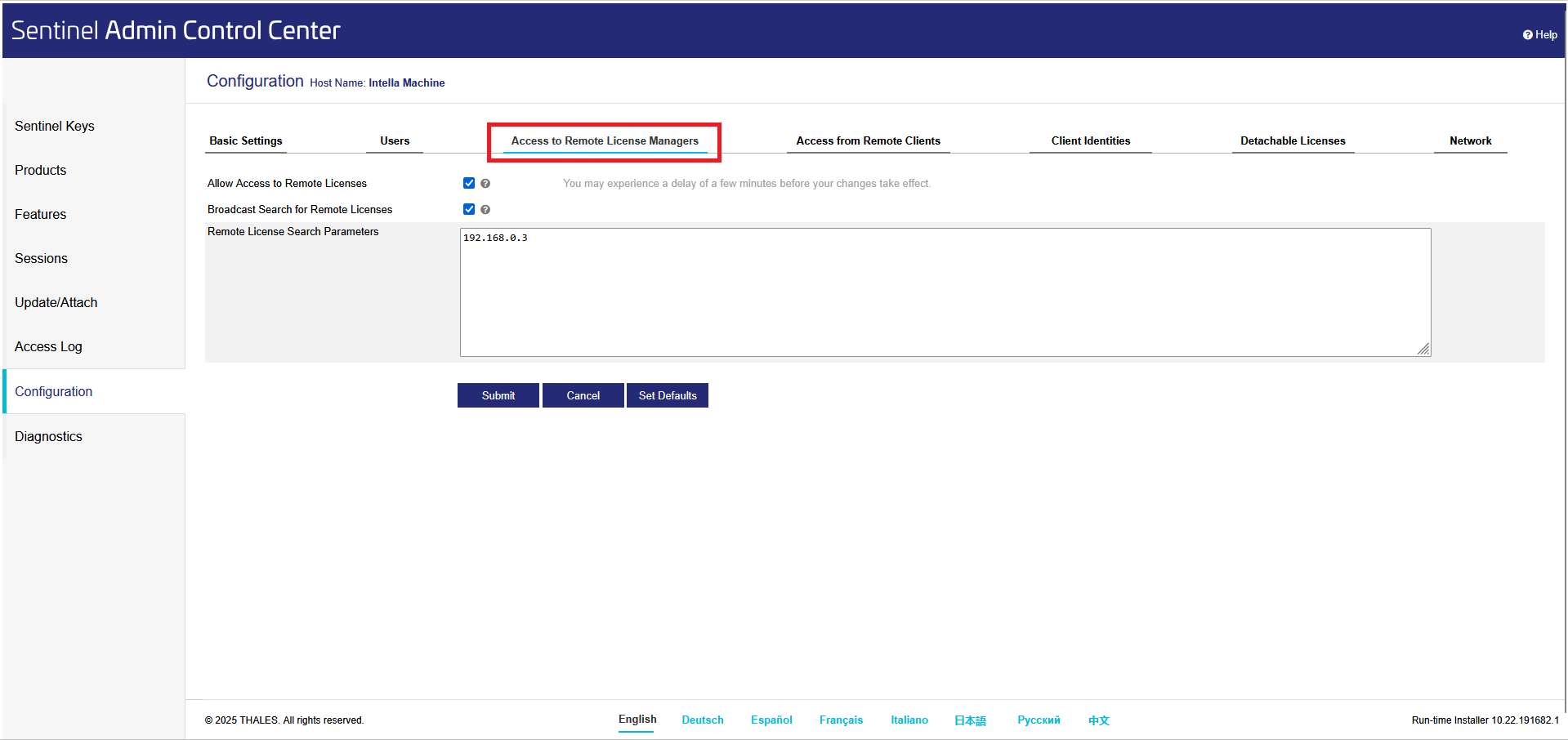Uncheck Broadcast Search for Remote Licenses
Image resolution: width=1568 pixels, height=740 pixels.
click(x=469, y=209)
